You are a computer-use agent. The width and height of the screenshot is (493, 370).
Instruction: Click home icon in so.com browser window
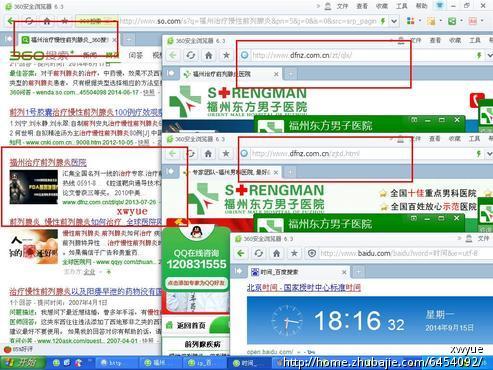[47, 21]
